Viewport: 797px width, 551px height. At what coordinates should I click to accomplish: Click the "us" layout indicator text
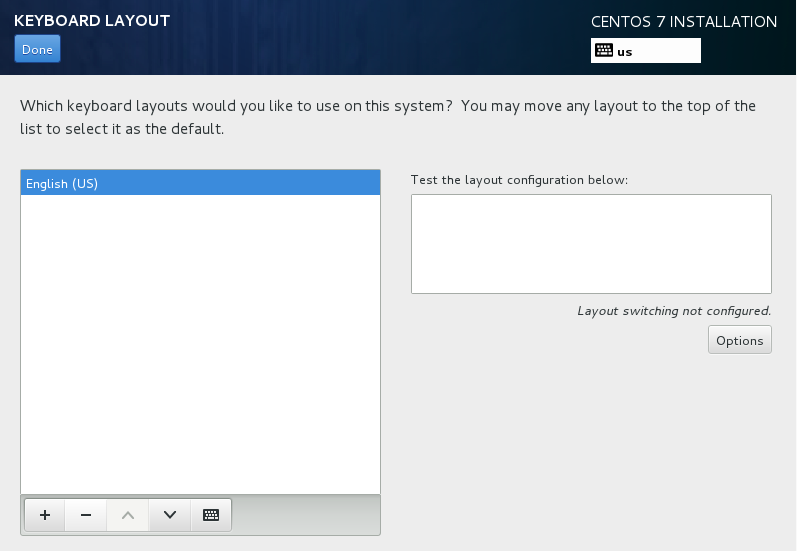click(x=625, y=52)
